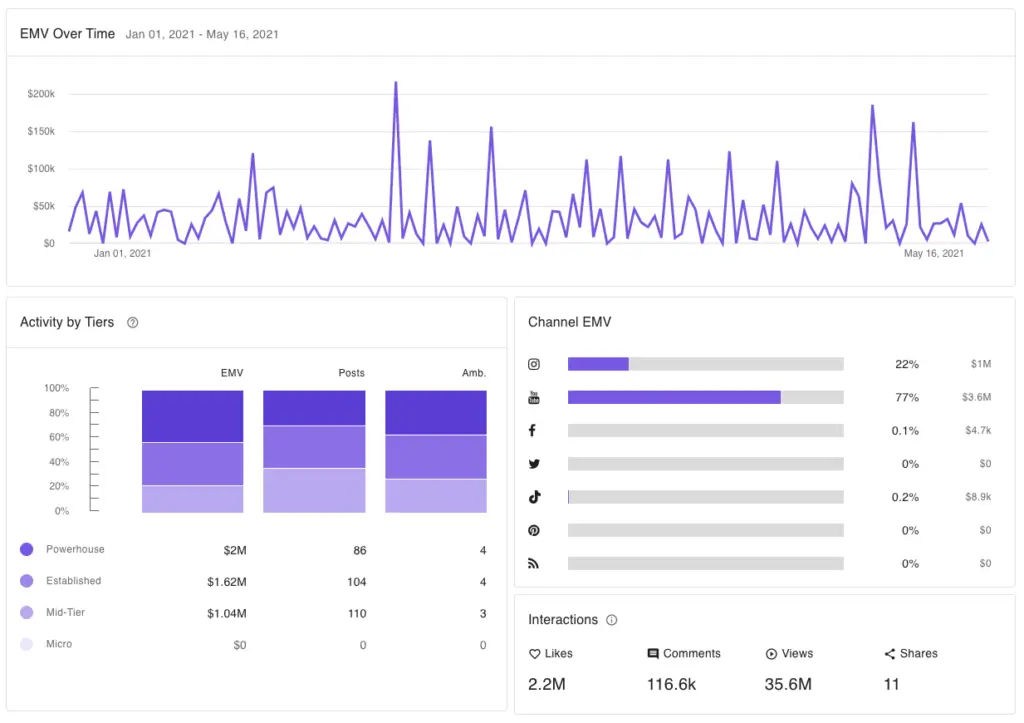1024x723 pixels.
Task: Click the Likes heart icon
Action: pos(534,654)
